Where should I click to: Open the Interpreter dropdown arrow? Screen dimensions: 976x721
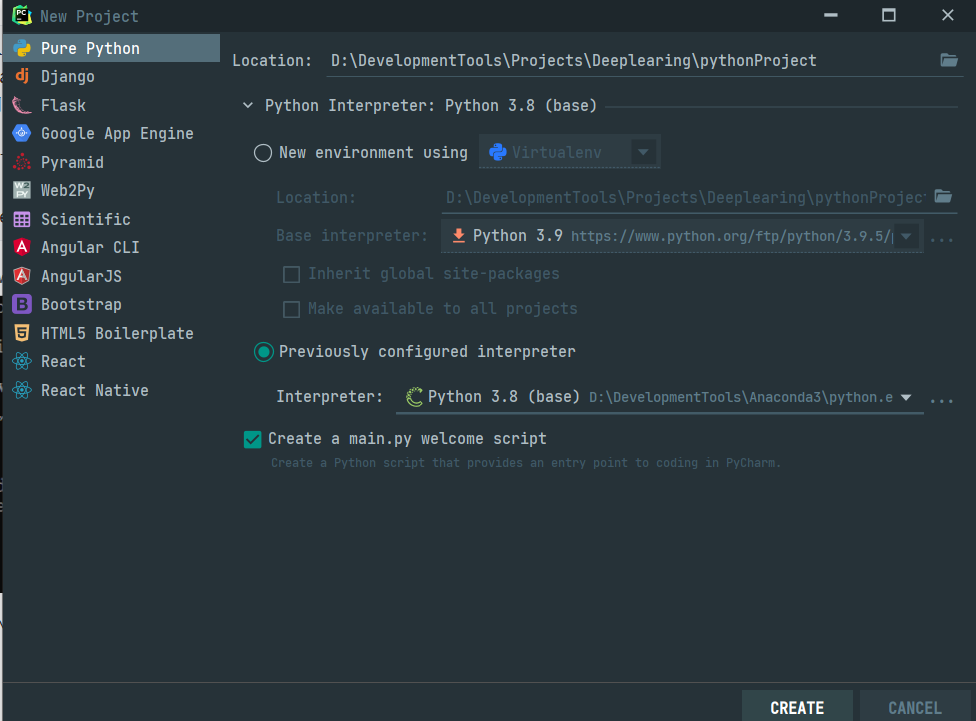click(906, 397)
